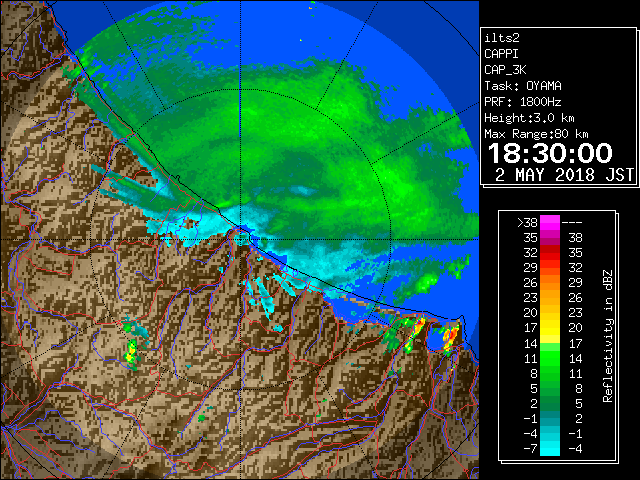The image size is (640, 480).
Task: Click the "PRF: 1800Hz" value
Action: pyautogui.click(x=523, y=102)
